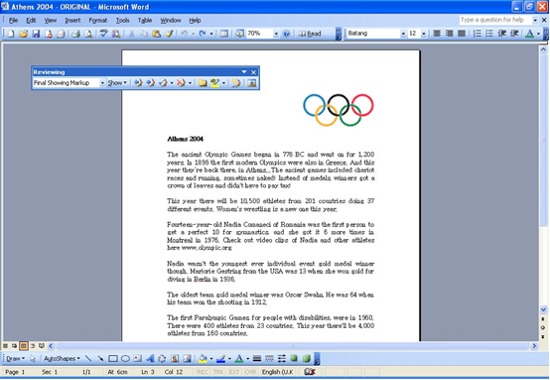This screenshot has height=380, width=550.
Task: Select the Oval shape tool
Action: pos(125,359)
